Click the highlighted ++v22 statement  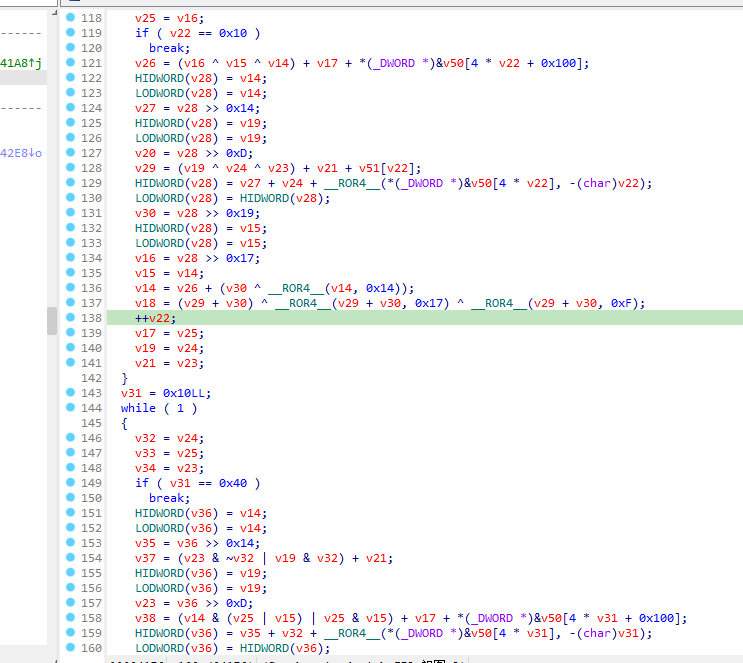(155, 318)
